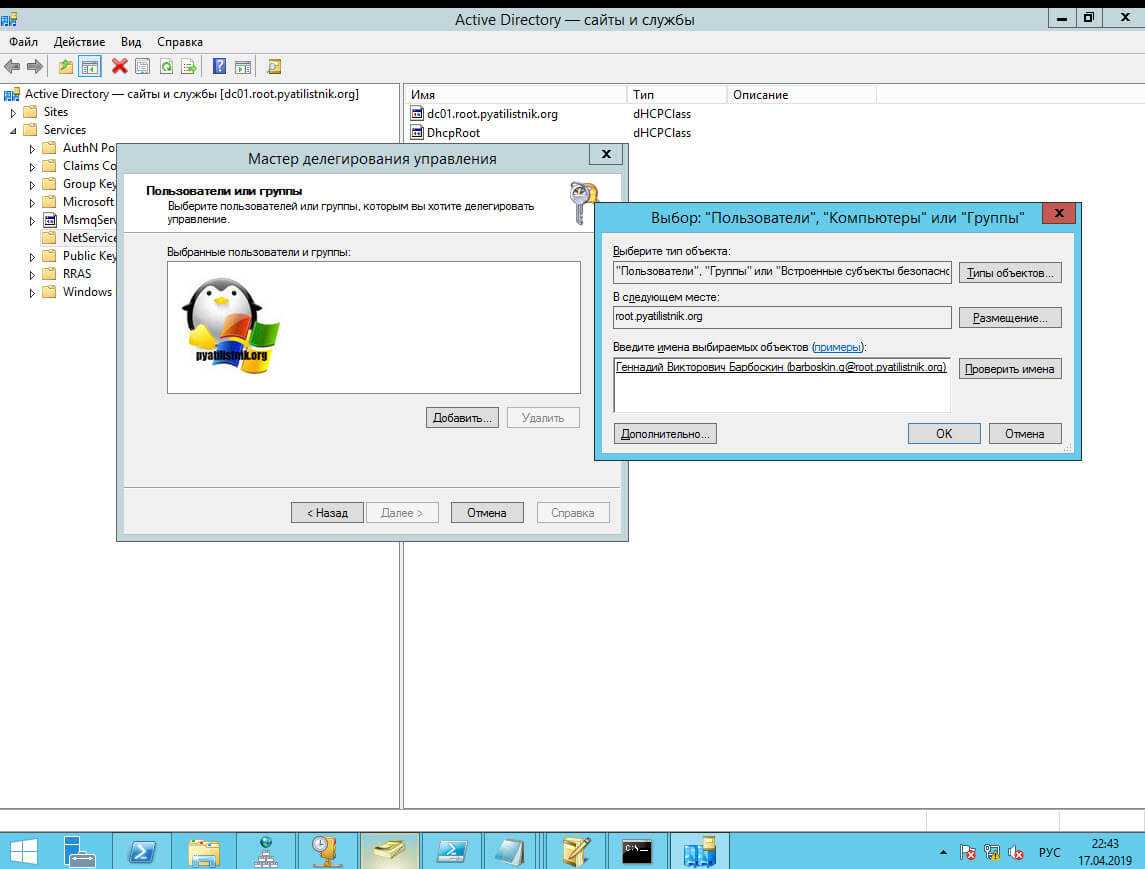Open the Вид menu
Screen dimensions: 1145x869
pos(131,42)
